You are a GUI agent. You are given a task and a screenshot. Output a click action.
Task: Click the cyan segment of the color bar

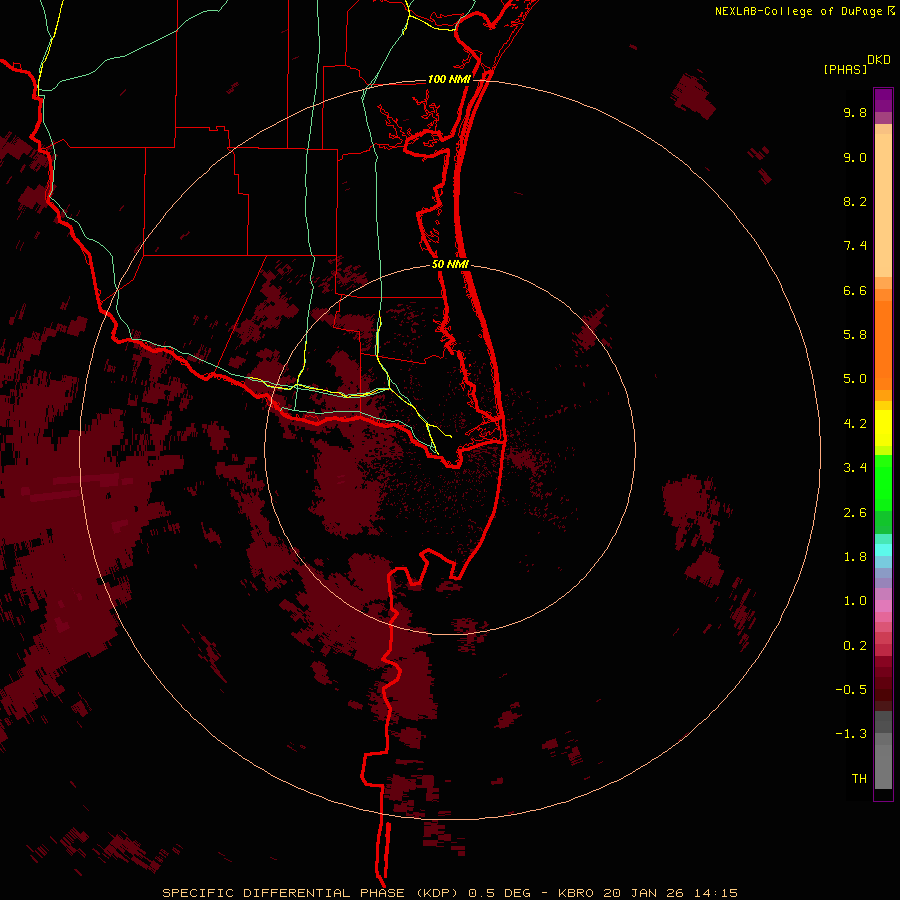(883, 550)
